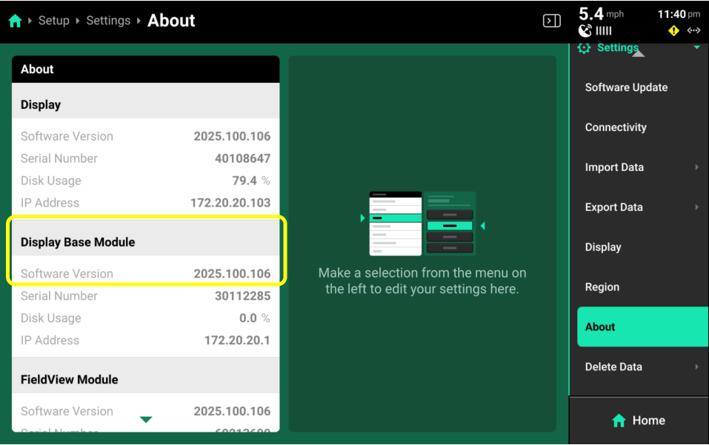
Task: Open Delete Data menu item
Action: [638, 367]
